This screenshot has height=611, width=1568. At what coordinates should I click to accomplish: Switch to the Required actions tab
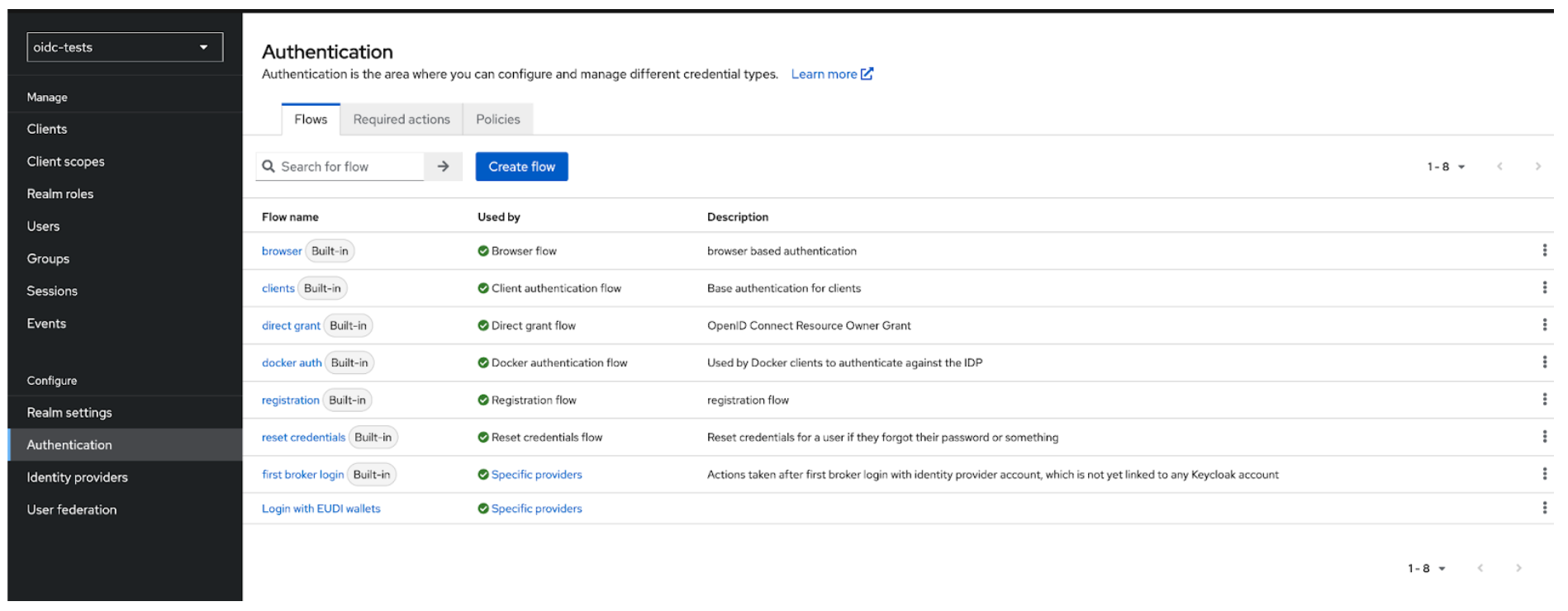pos(402,119)
